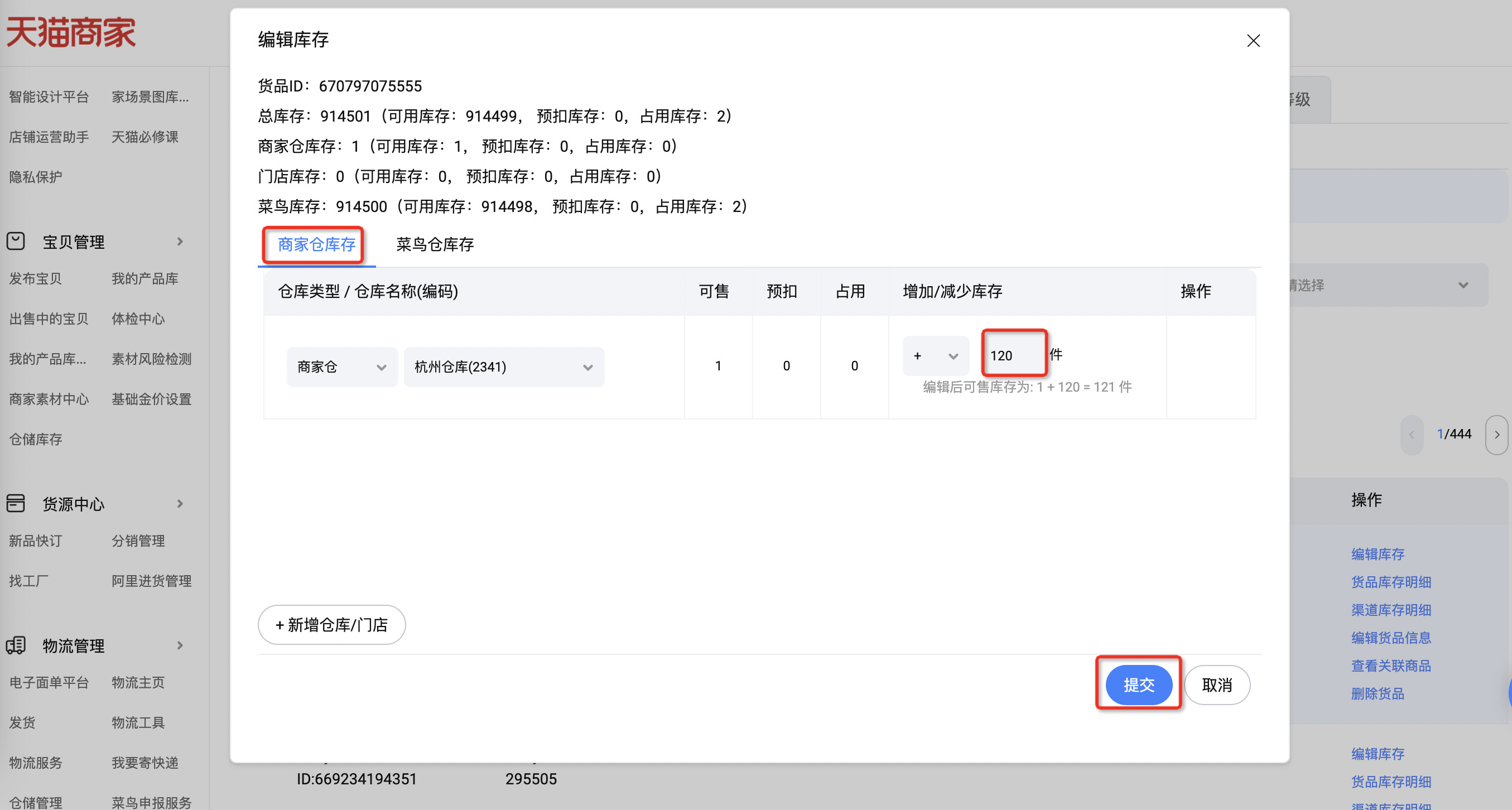Click 物流管理 section header text
The width and height of the screenshot is (1512, 810).
pos(74,645)
